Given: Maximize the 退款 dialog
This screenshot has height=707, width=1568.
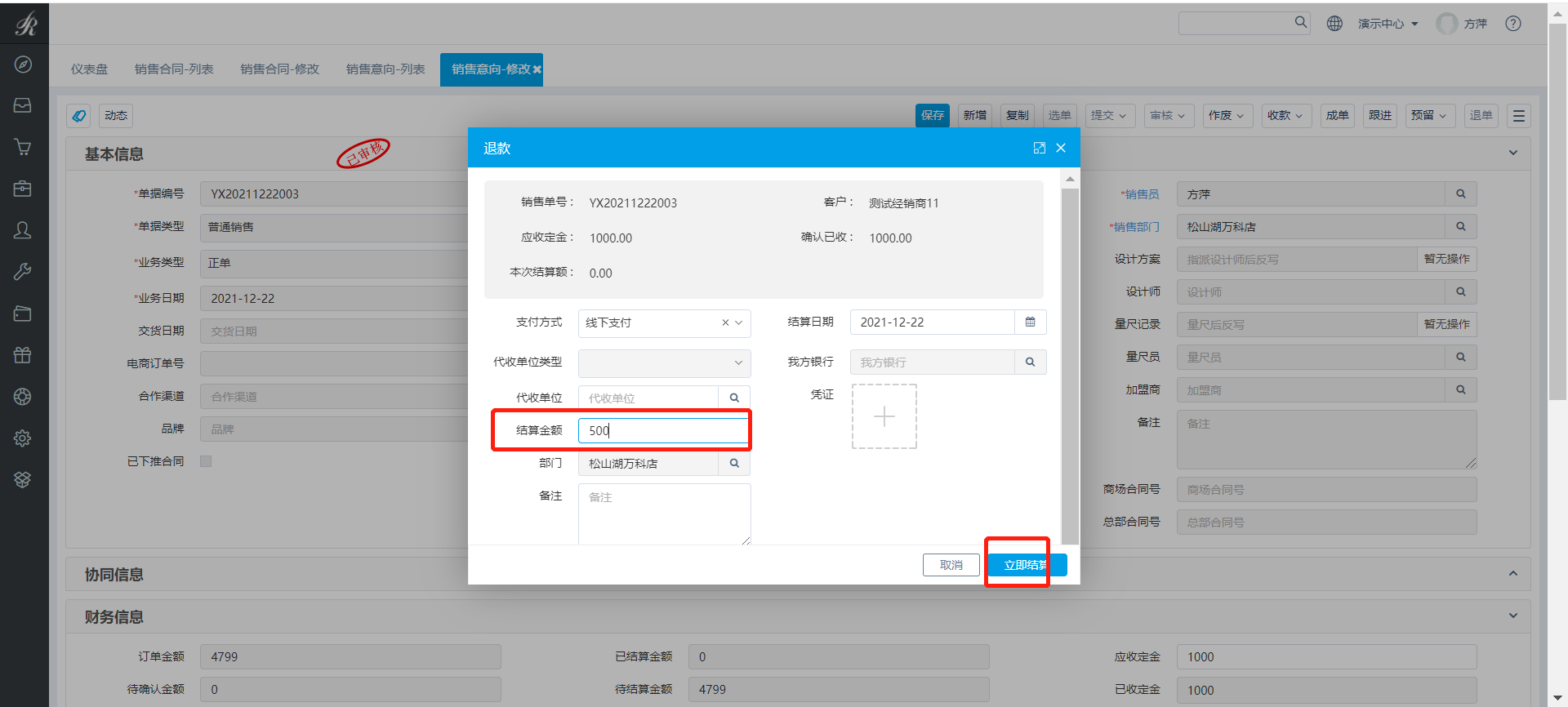Looking at the screenshot, I should click(x=1039, y=148).
